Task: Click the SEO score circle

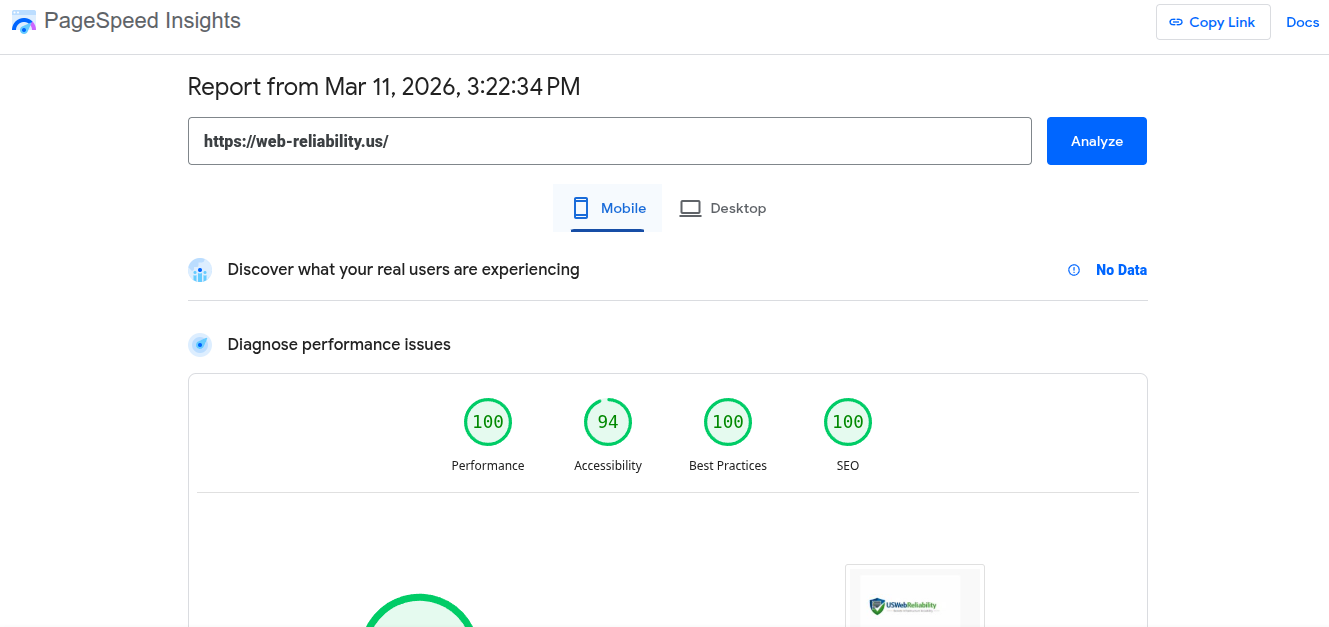Action: [x=848, y=421]
